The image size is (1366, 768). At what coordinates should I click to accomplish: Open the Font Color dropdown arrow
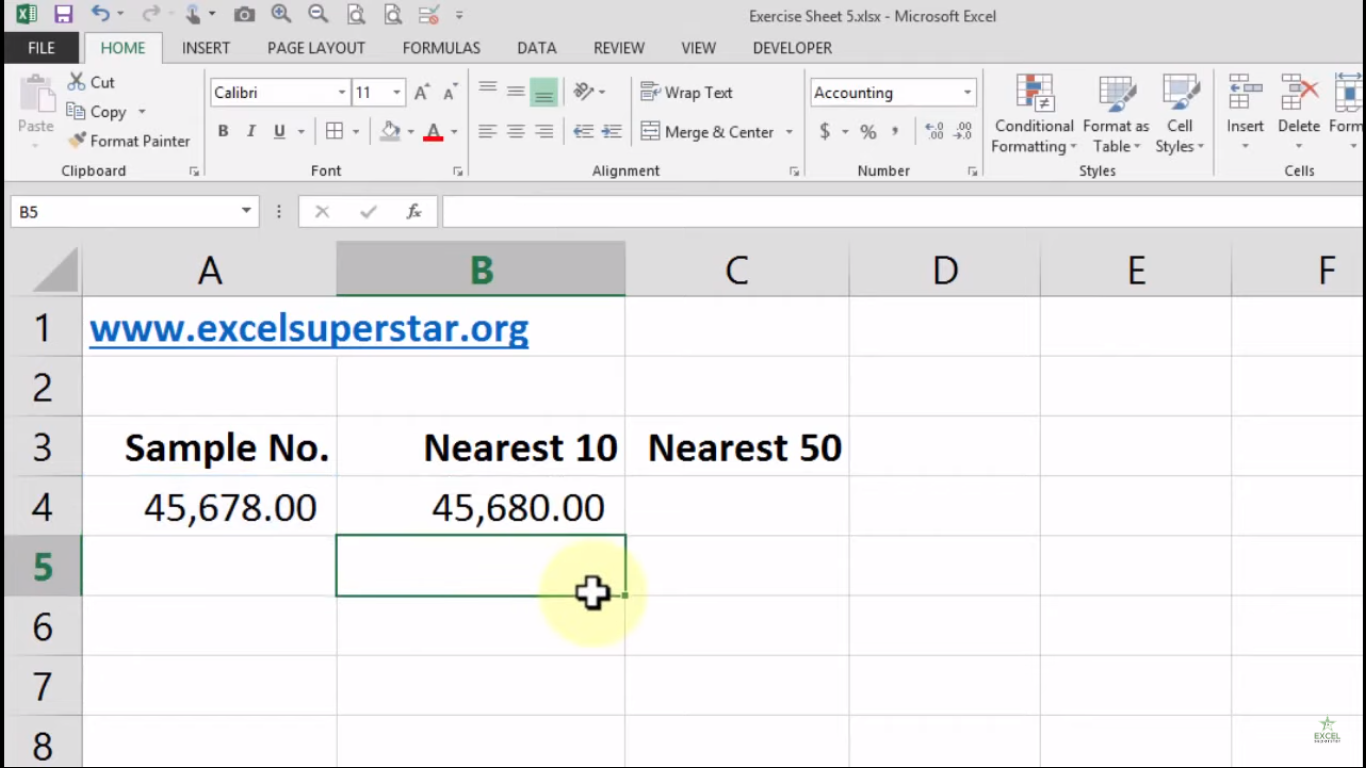pos(454,131)
